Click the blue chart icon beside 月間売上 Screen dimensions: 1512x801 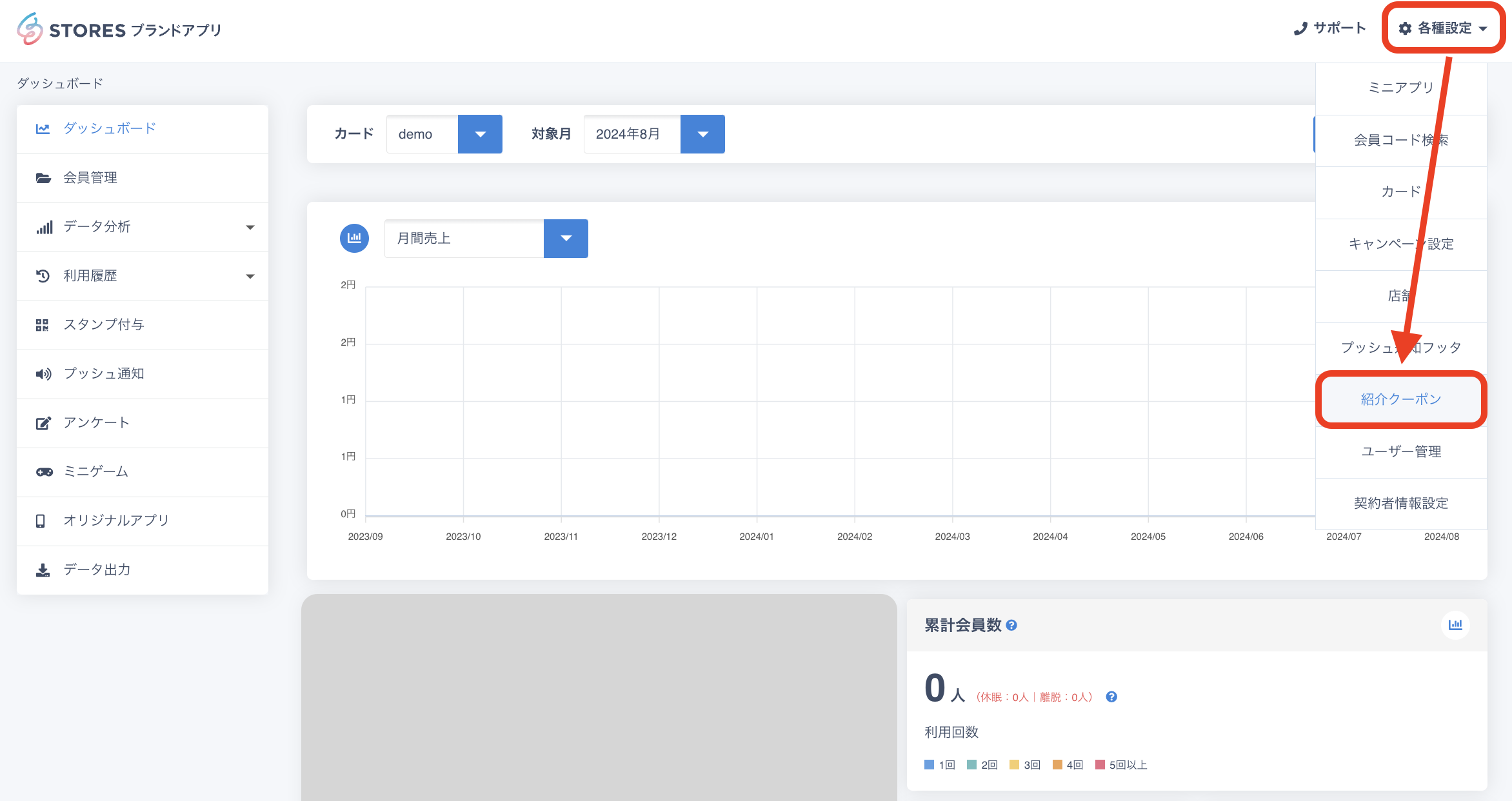[x=354, y=238]
